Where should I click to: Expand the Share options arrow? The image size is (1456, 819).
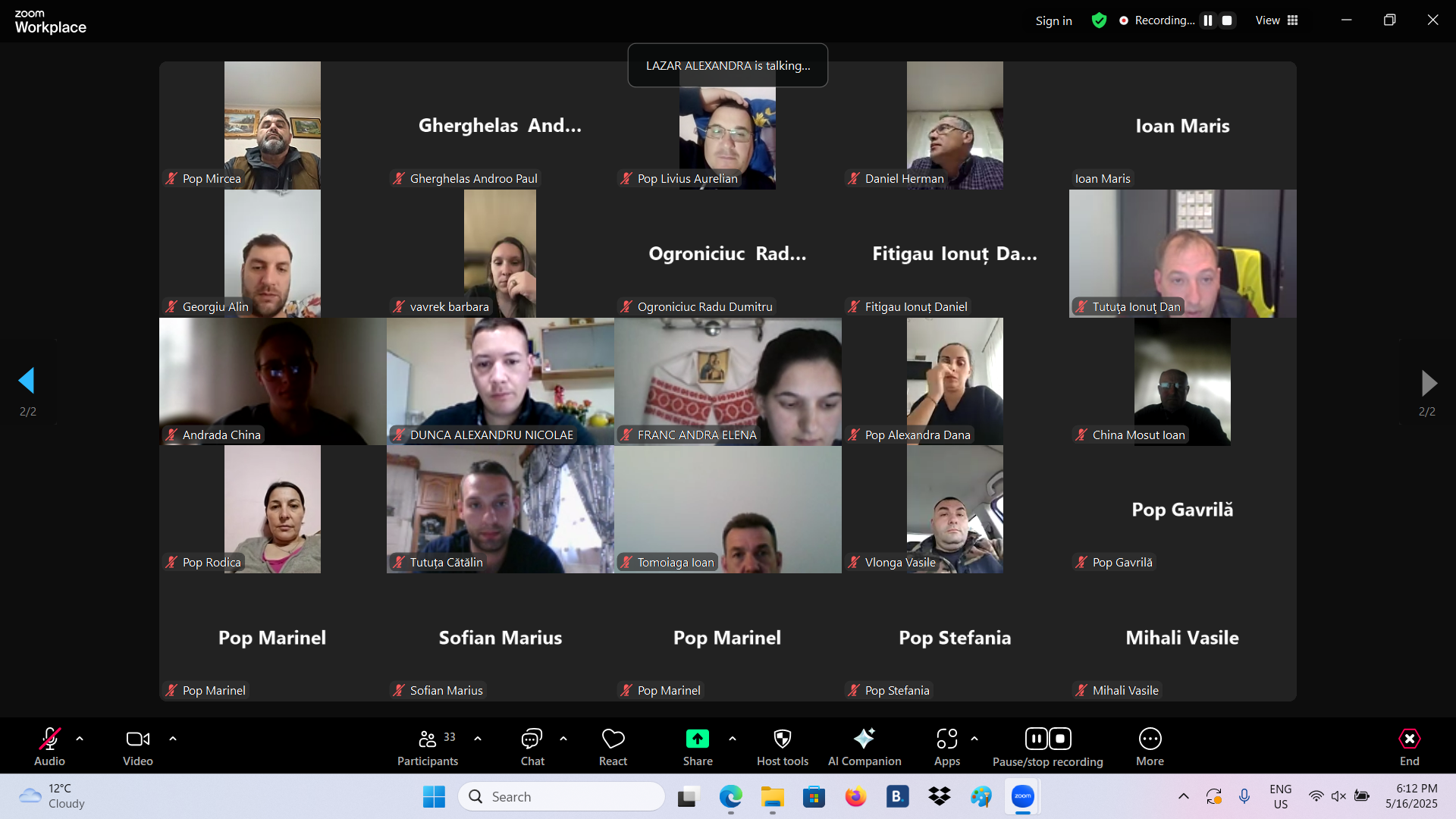pos(733,738)
